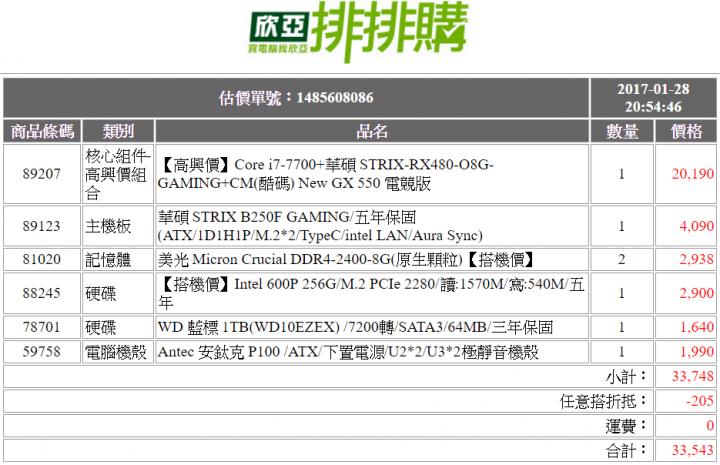
Task: Click the 欣亞 排排購 logo banner
Action: click(358, 31)
